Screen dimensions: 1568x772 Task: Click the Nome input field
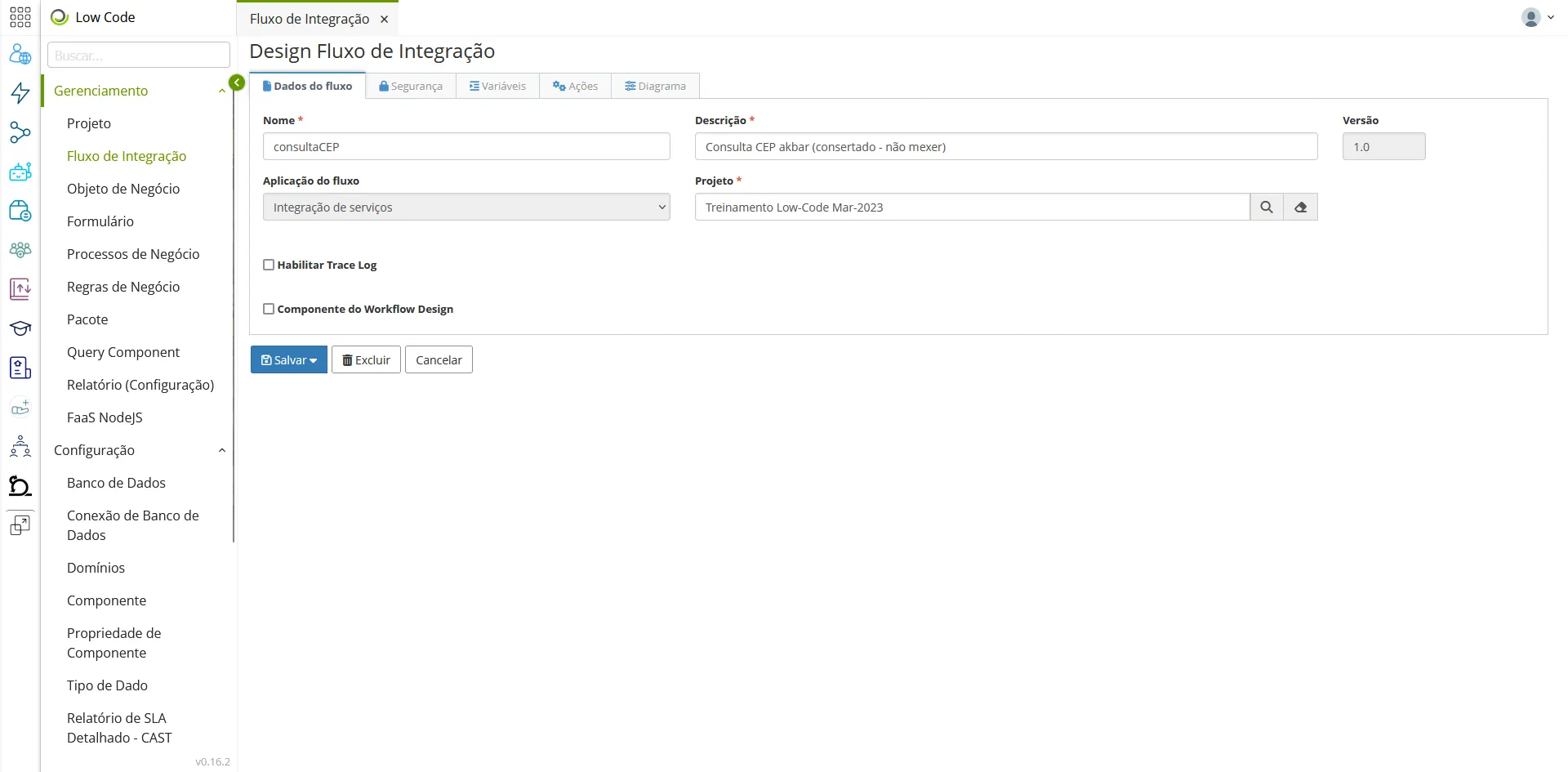click(x=466, y=147)
